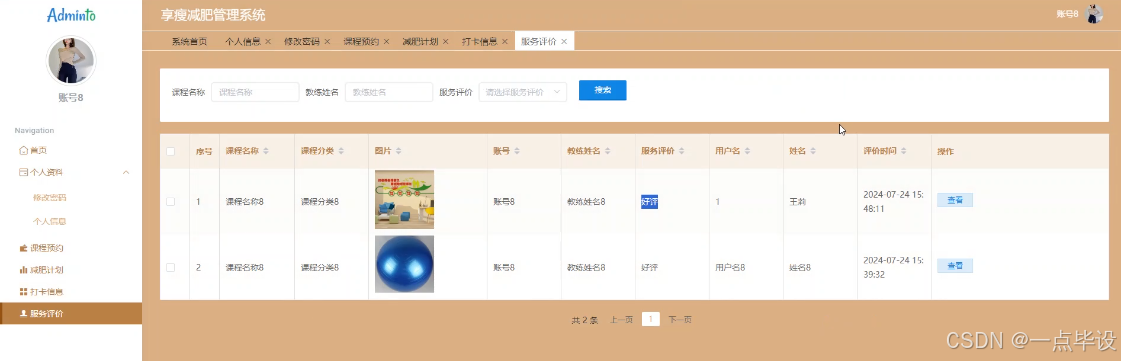Go to previous page 上一页
The width and height of the screenshot is (1121, 361).
coord(621,320)
